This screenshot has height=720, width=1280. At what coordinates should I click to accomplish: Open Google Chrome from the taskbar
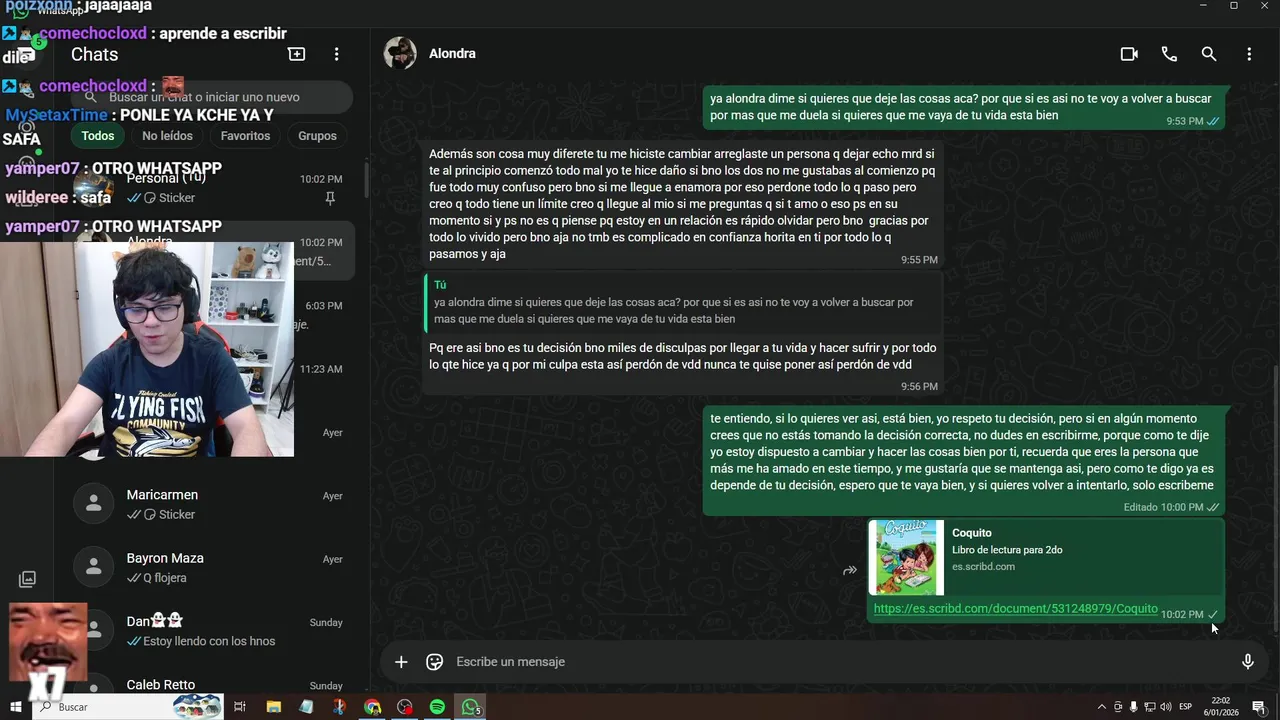tap(372, 707)
